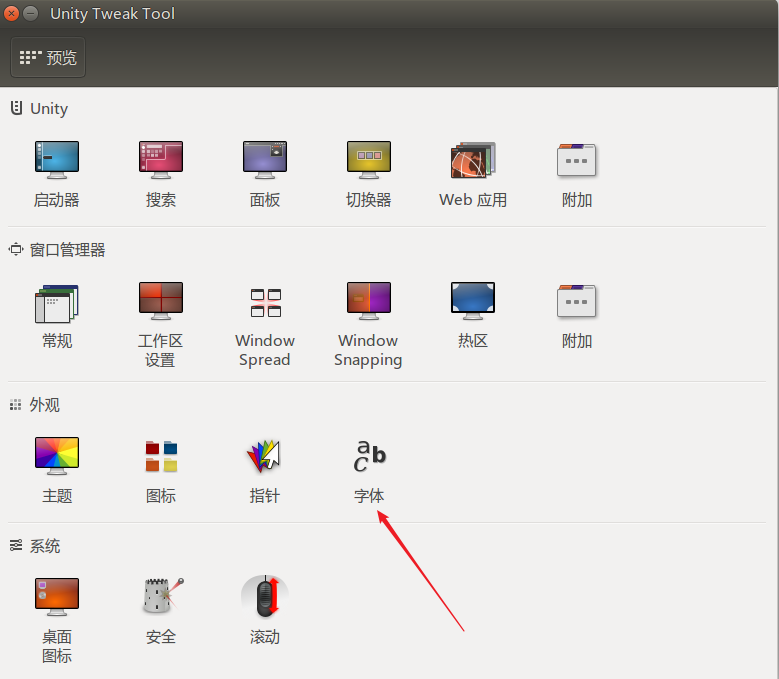Minimize the Unity Tweak Tool window

(x=31, y=13)
